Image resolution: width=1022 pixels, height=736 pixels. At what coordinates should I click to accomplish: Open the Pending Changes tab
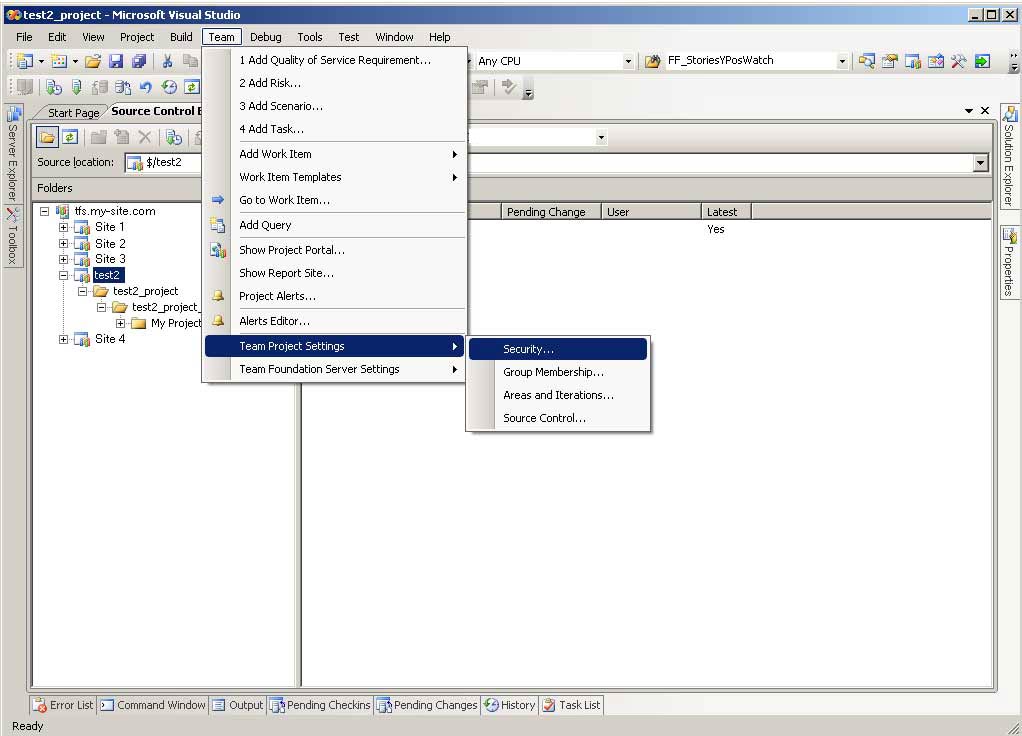[428, 705]
